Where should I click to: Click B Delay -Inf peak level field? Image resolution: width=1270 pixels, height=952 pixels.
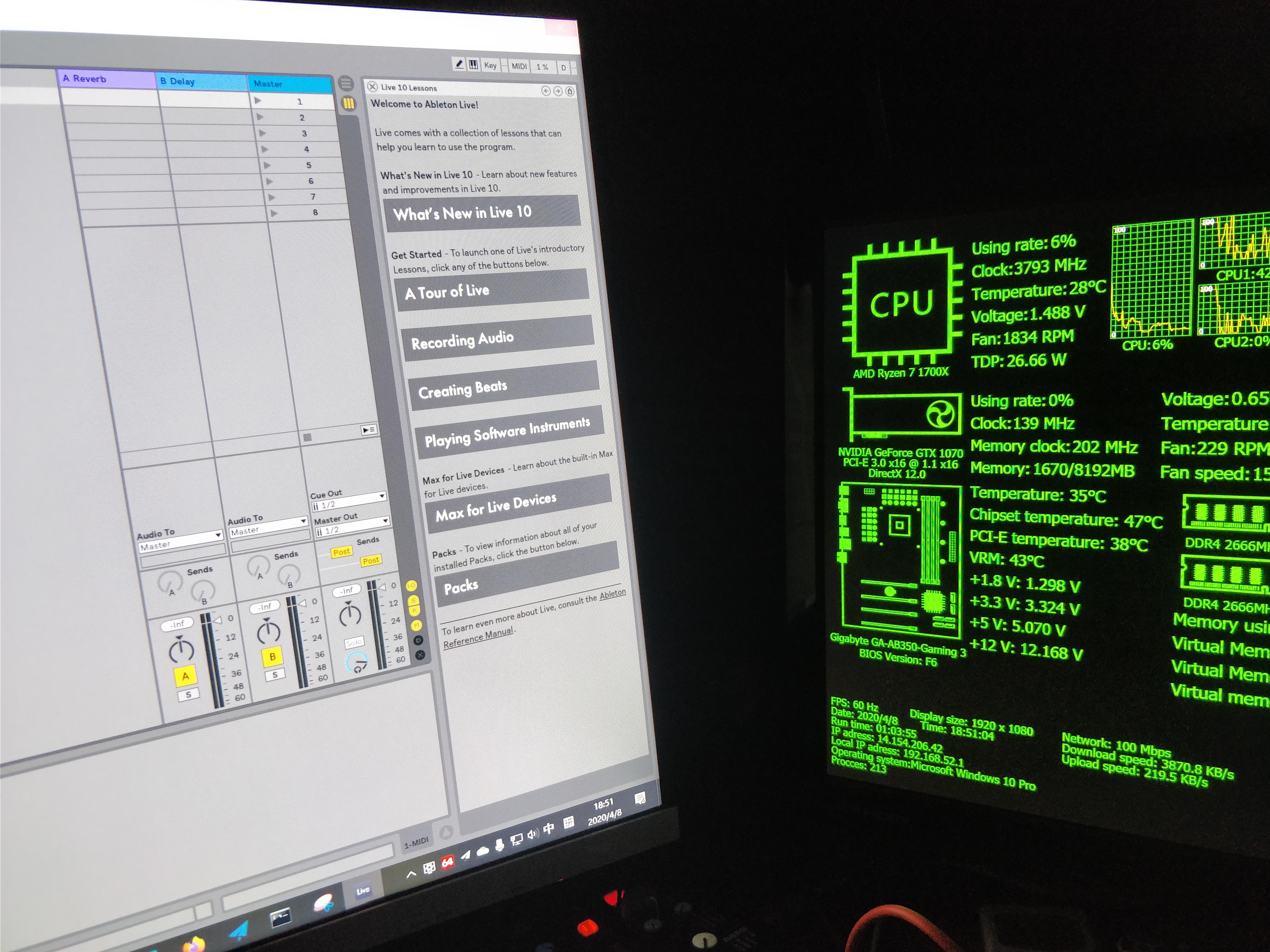click(265, 607)
